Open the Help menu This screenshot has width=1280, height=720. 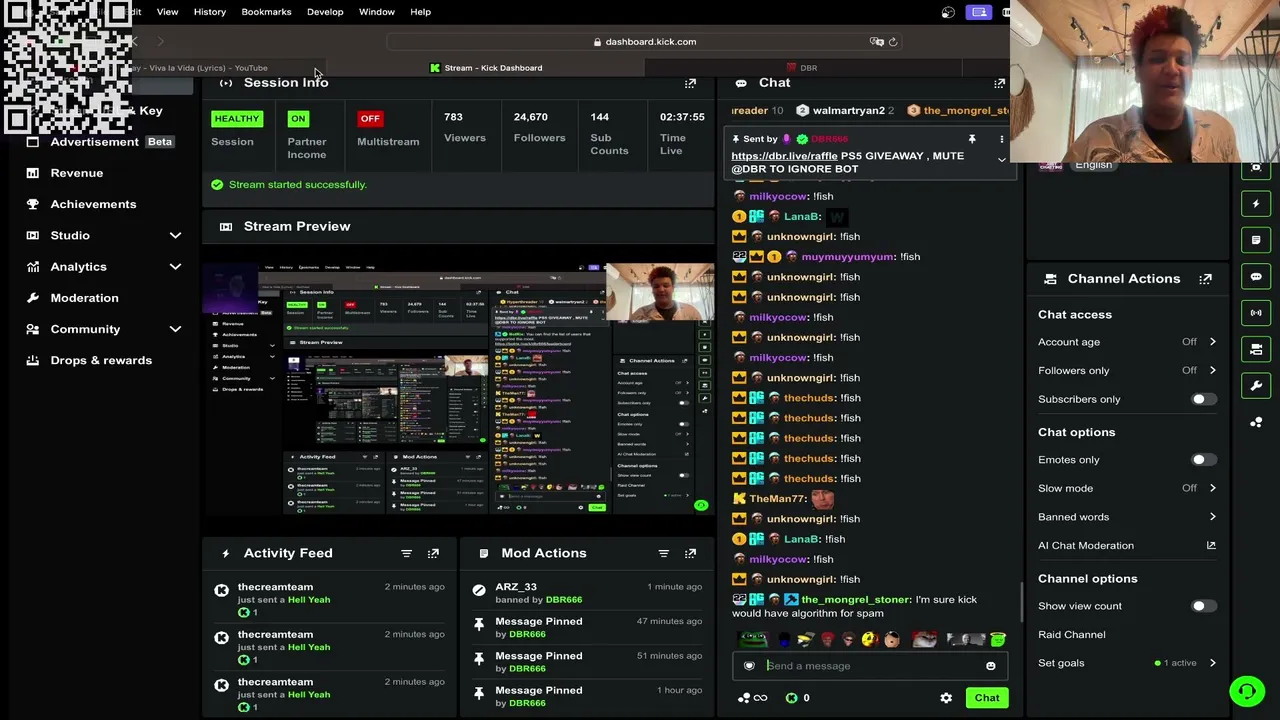pyautogui.click(x=420, y=12)
